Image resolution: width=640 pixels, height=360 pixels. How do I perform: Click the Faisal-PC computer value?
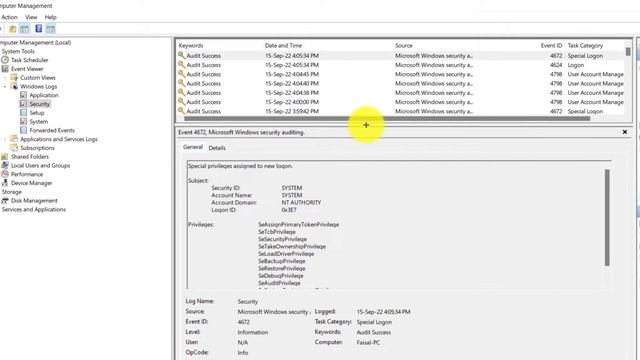[x=368, y=342]
